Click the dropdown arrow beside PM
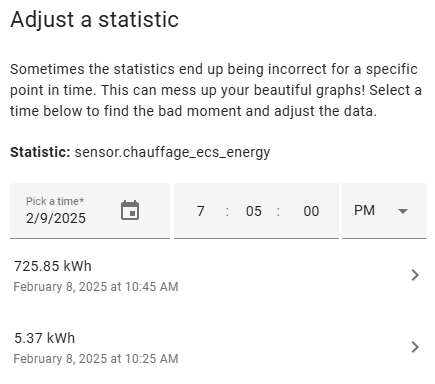 tap(403, 211)
